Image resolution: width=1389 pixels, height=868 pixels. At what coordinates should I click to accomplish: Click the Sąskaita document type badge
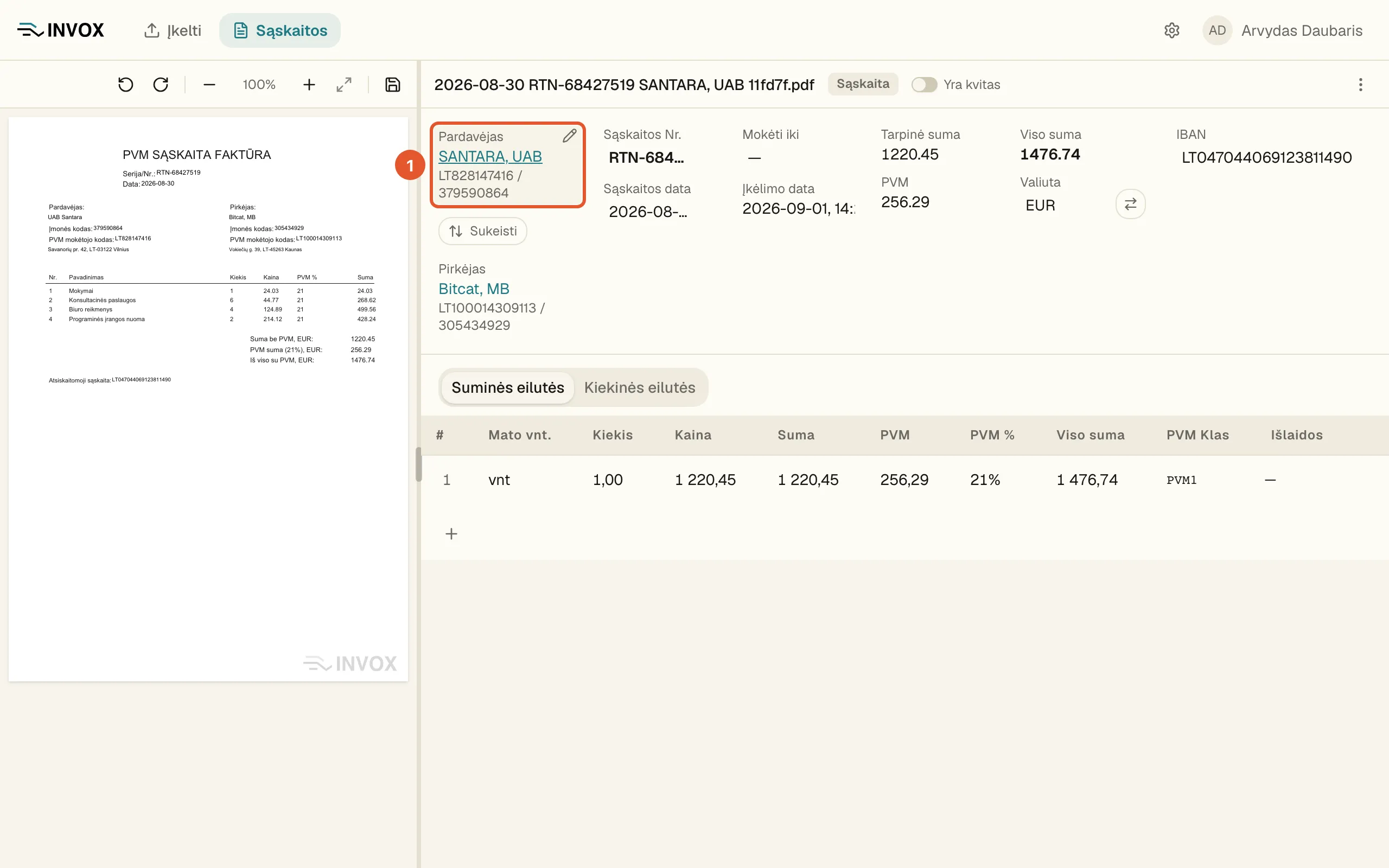(863, 85)
